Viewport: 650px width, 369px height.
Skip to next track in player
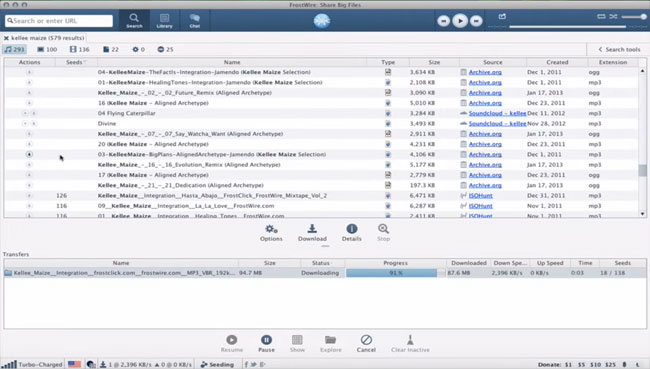(476, 21)
